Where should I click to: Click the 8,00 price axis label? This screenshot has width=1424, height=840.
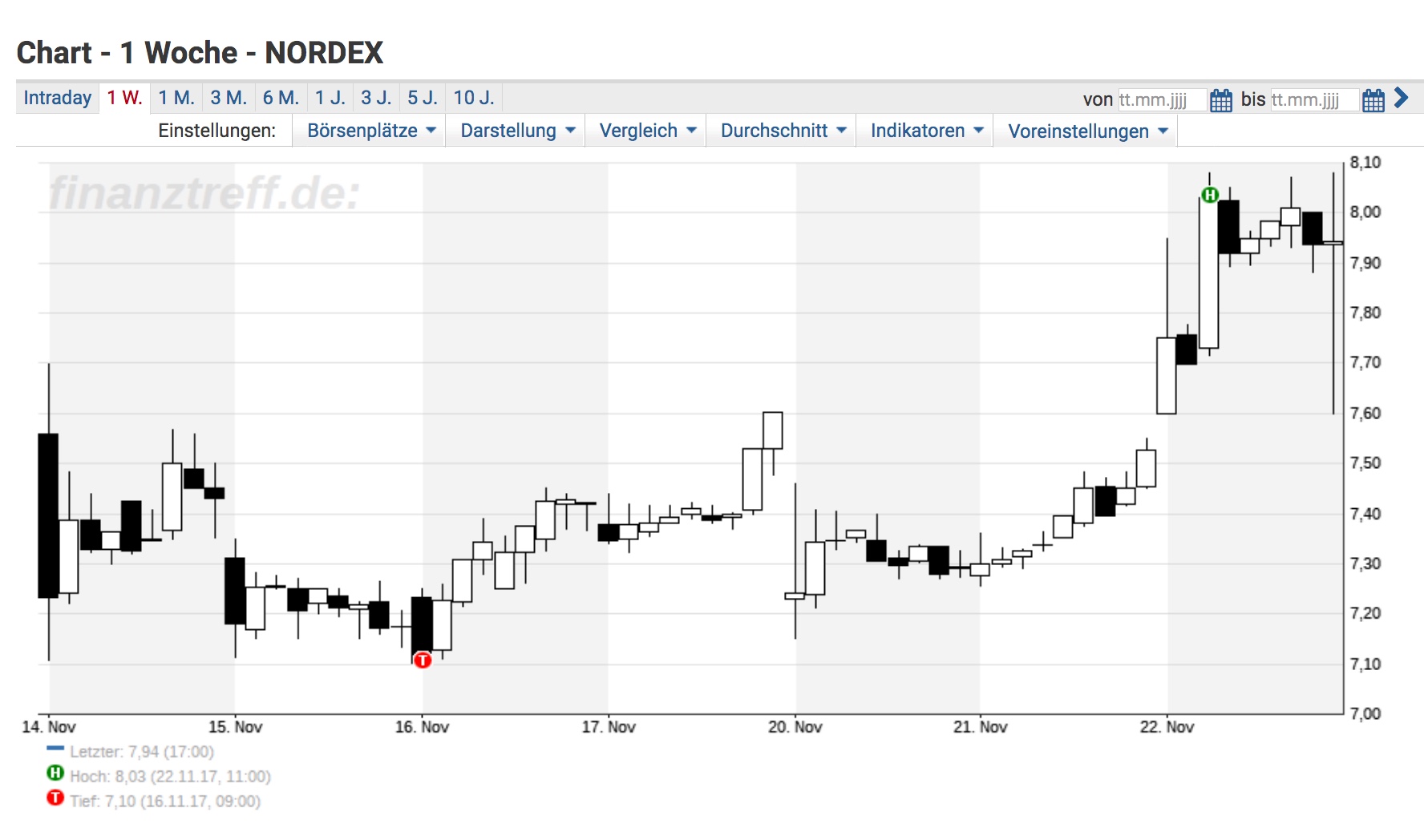1365,212
